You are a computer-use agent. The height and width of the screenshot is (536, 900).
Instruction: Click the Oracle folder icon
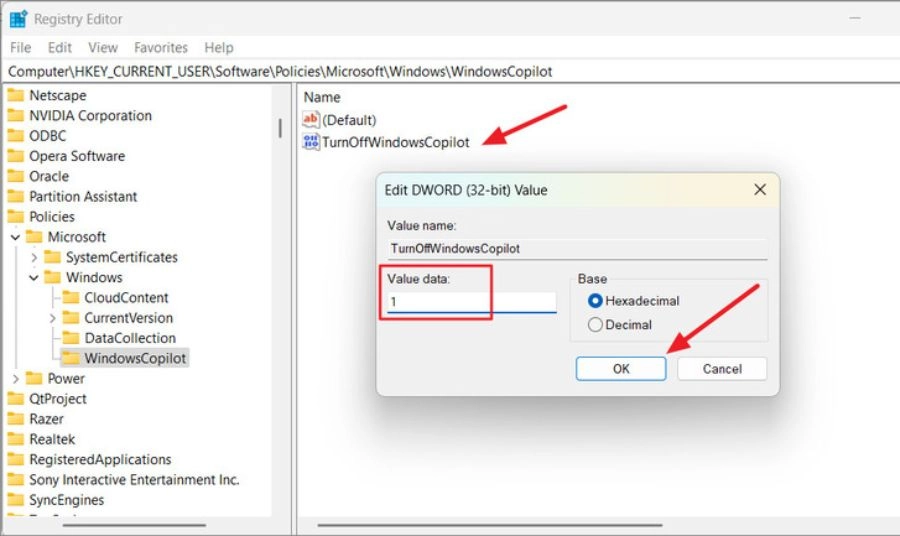(x=15, y=176)
